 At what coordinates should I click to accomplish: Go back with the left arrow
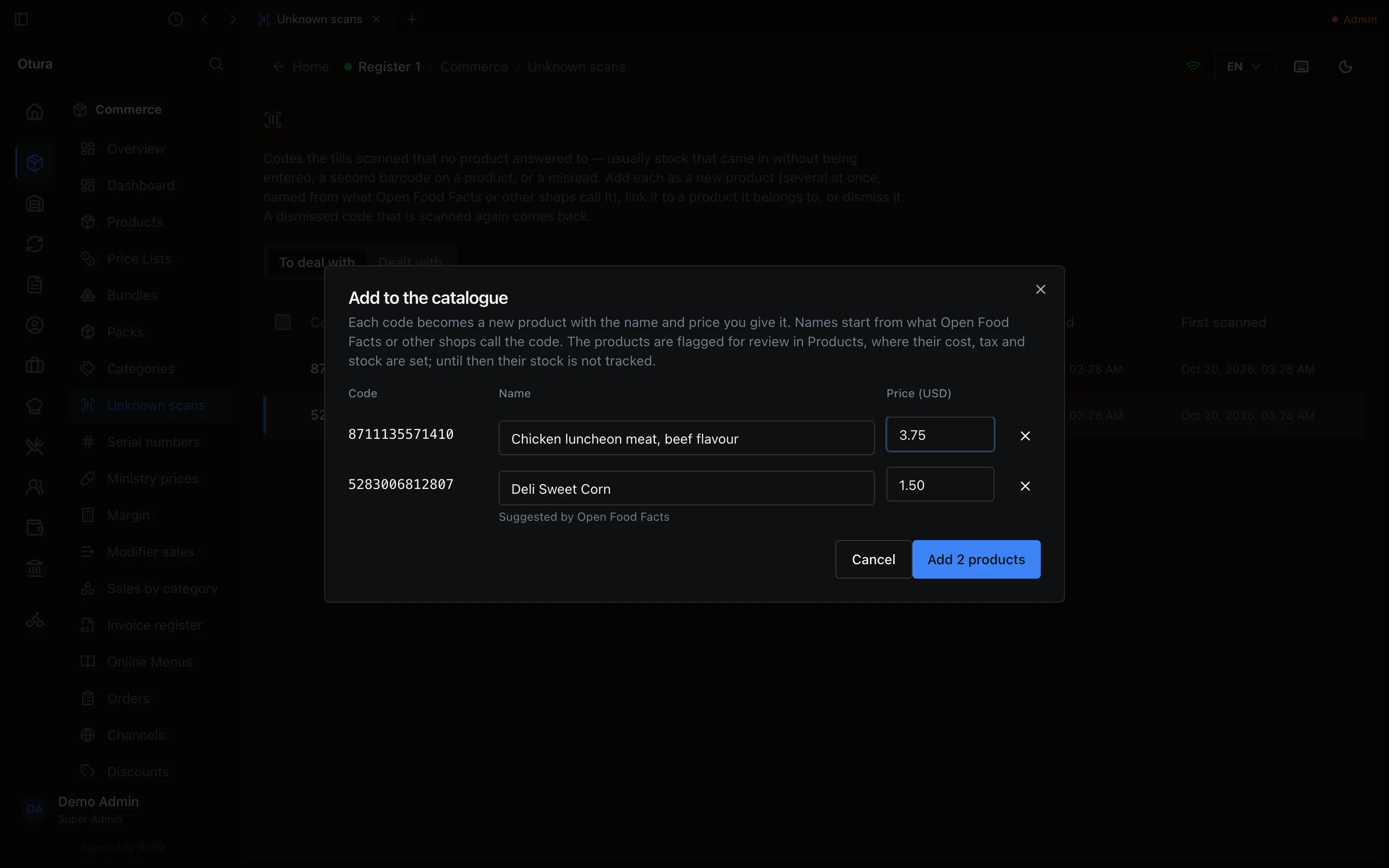point(205,19)
